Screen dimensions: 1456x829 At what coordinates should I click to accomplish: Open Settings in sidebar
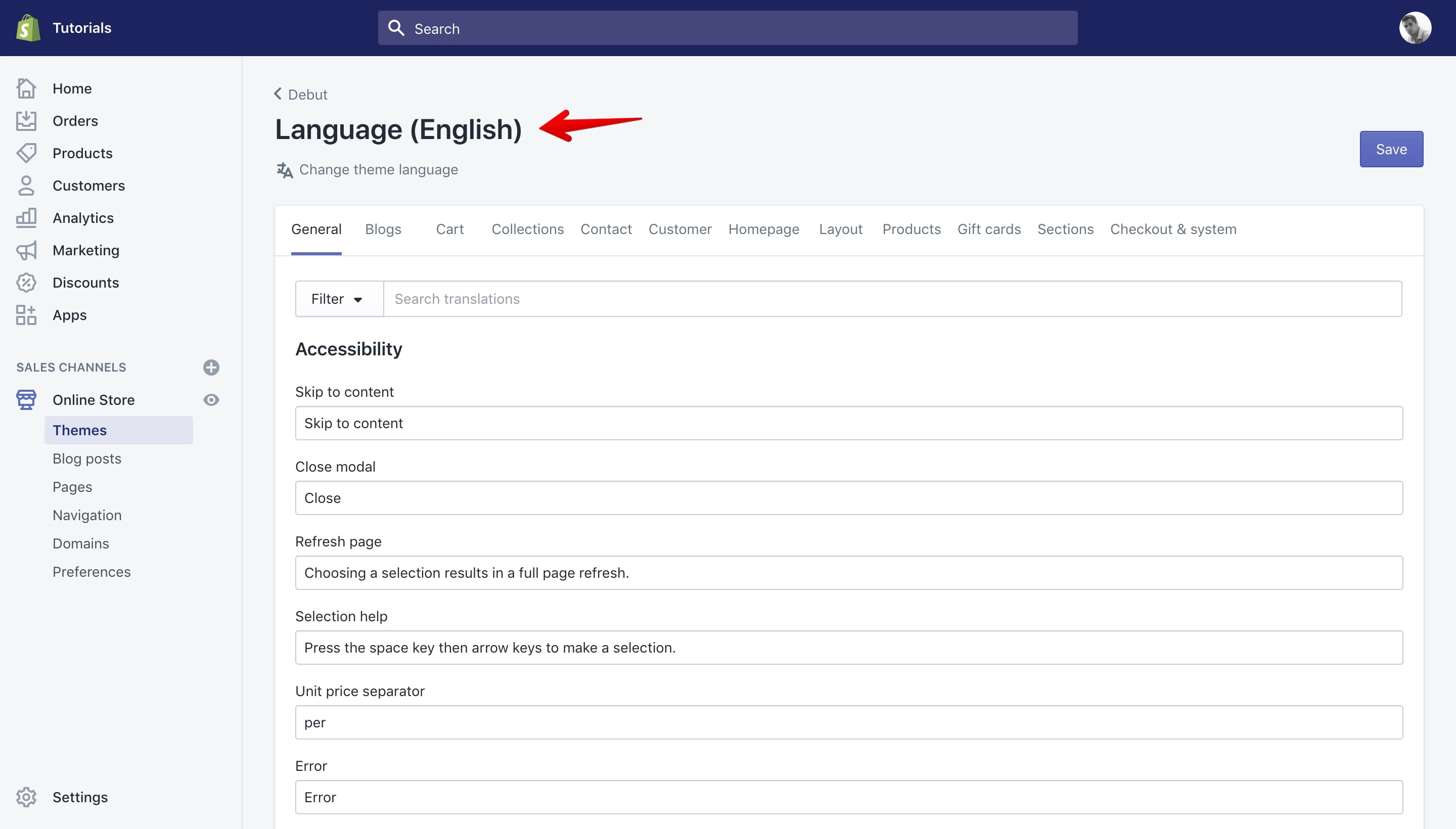[x=80, y=797]
